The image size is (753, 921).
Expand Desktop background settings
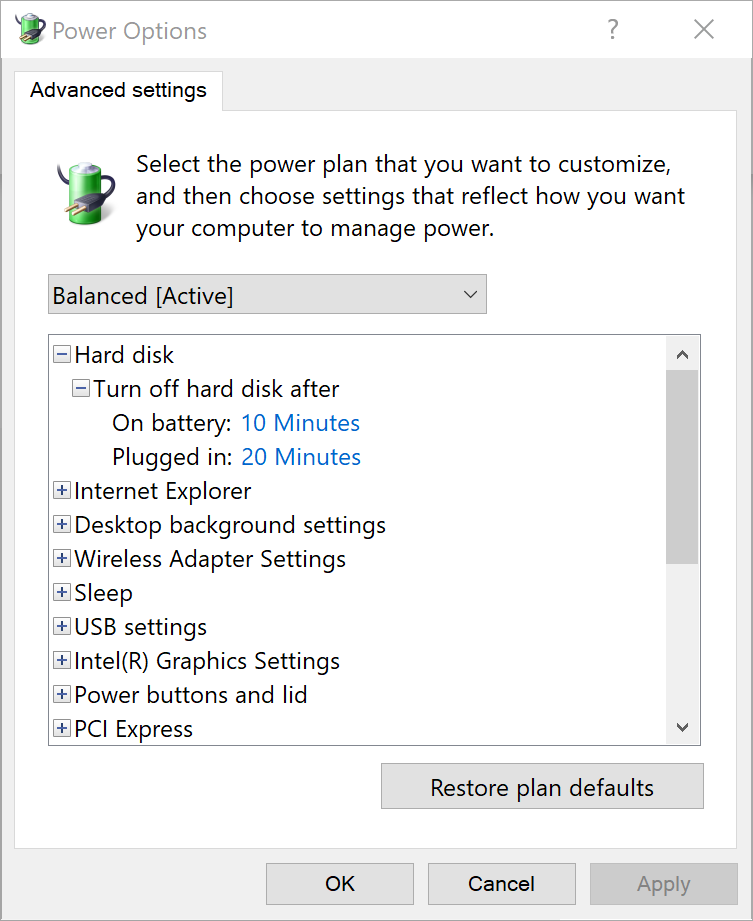[x=62, y=525]
